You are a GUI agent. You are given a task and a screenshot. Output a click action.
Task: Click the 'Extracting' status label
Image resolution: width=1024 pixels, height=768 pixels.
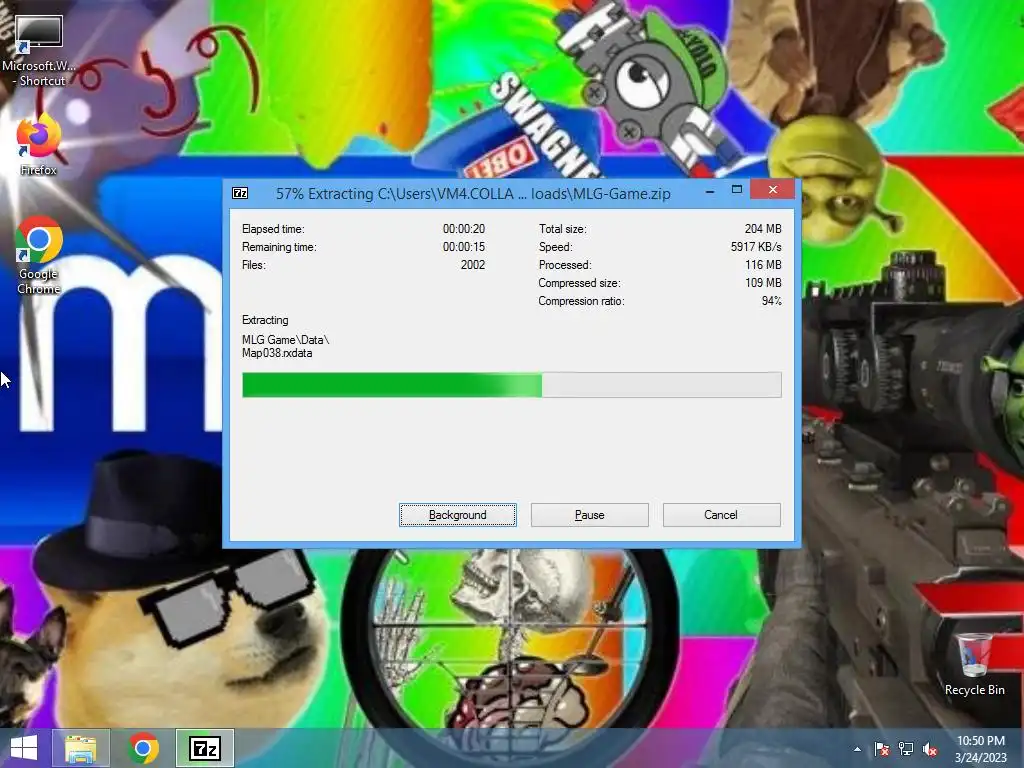[x=265, y=320]
